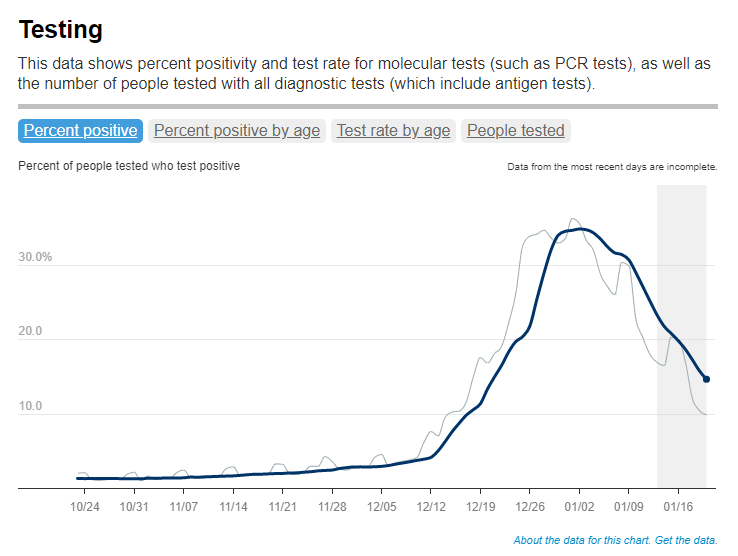Switch to Percent positive by age tab
This screenshot has height=556, width=738.
pyautogui.click(x=237, y=130)
